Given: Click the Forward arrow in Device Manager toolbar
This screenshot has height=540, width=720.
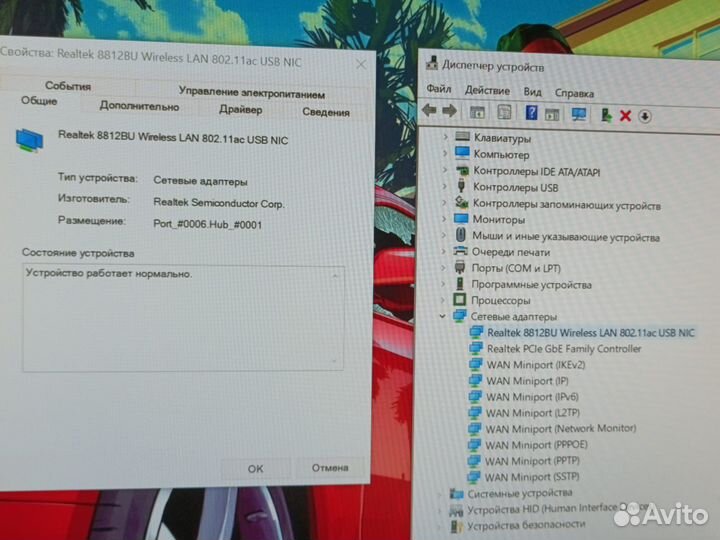Looking at the screenshot, I should pyautogui.click(x=449, y=112).
